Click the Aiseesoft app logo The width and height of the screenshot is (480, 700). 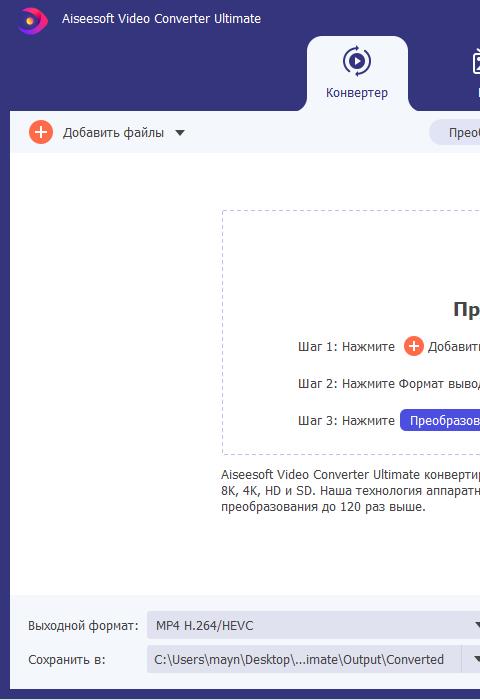[x=32, y=21]
